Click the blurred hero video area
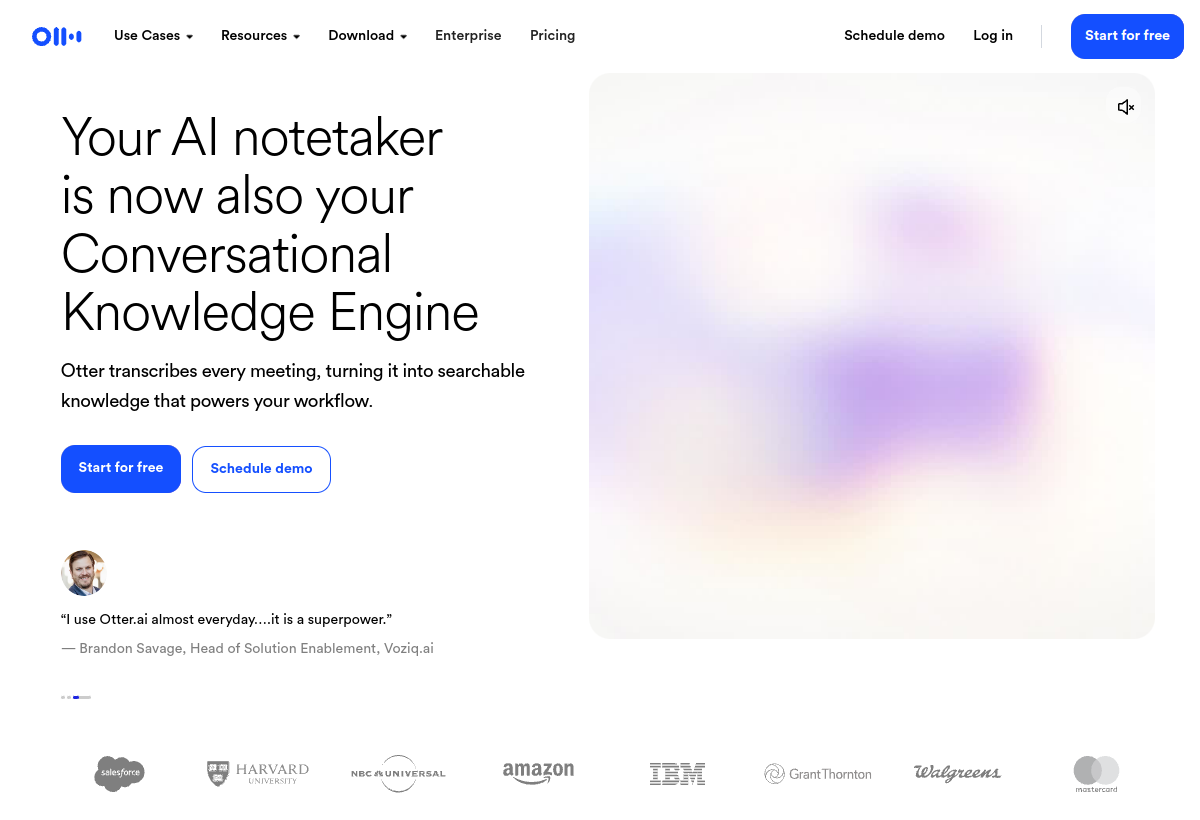The image size is (1200, 820). click(872, 356)
